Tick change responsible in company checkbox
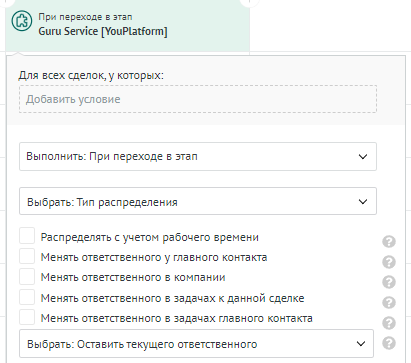 pyautogui.click(x=27, y=277)
